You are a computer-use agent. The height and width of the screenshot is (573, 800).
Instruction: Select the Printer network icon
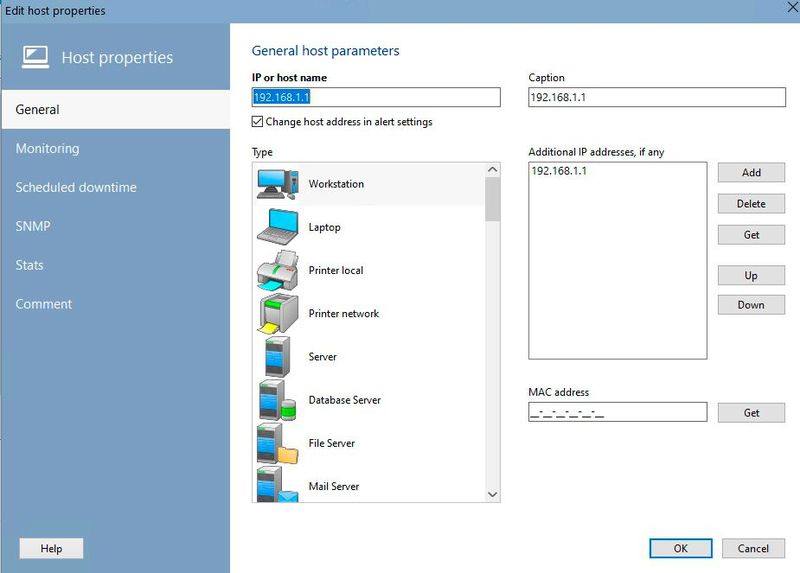tap(278, 313)
